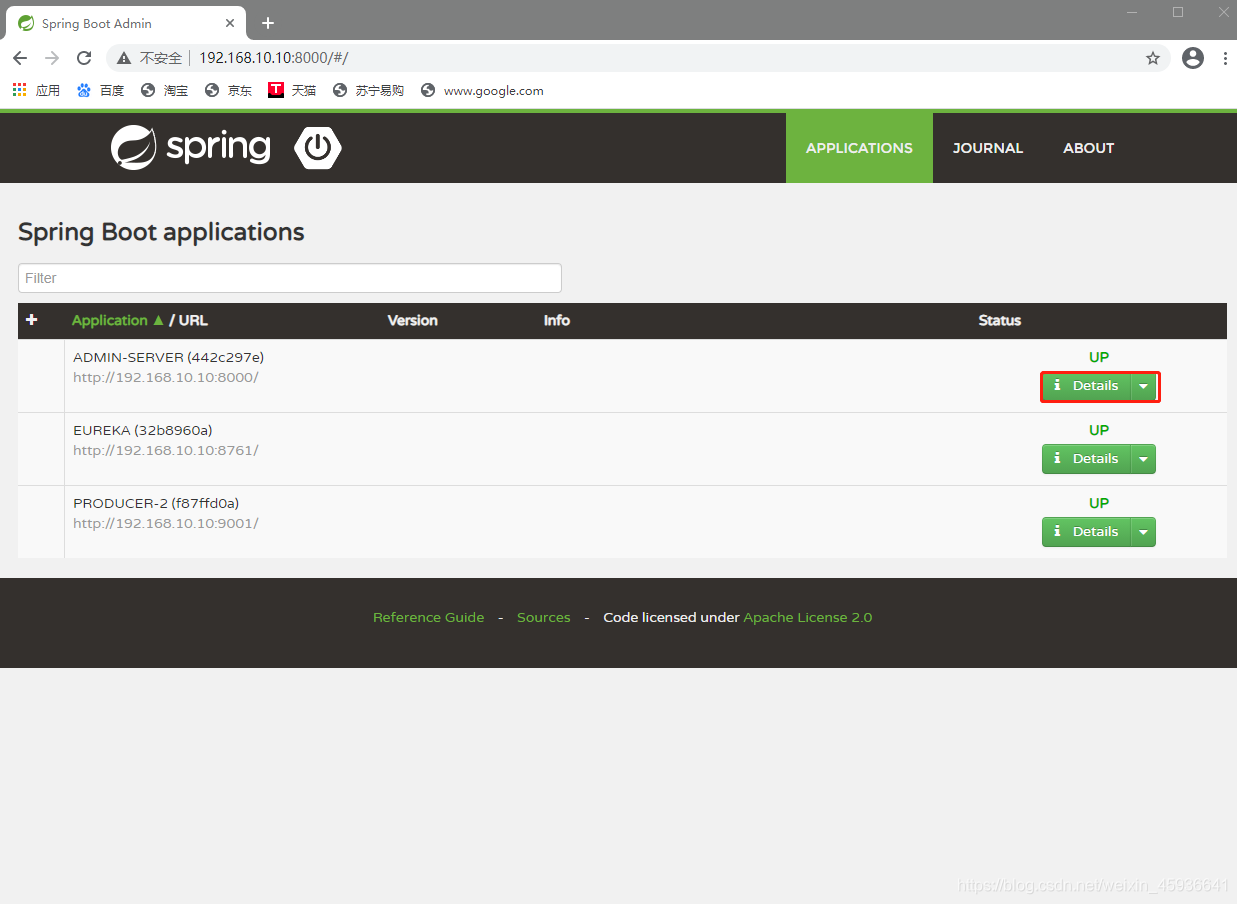Click UP status of EUREKA
Screen dimensions: 1237x904
click(1099, 430)
